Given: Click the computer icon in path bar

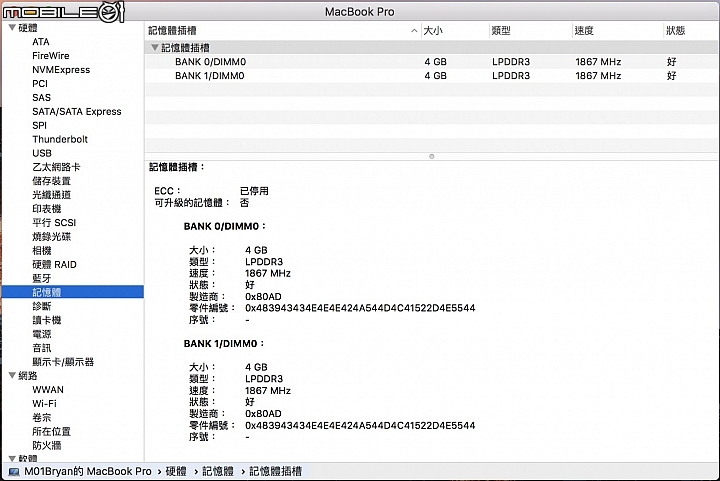Looking at the screenshot, I should (14, 471).
